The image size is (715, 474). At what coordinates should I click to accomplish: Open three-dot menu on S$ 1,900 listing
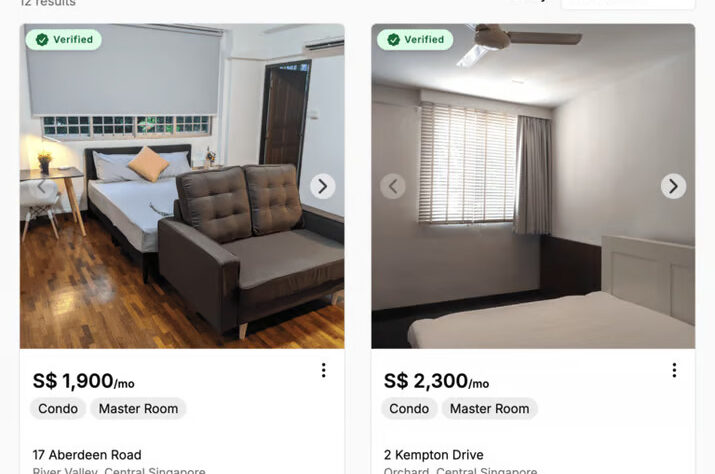tap(323, 370)
